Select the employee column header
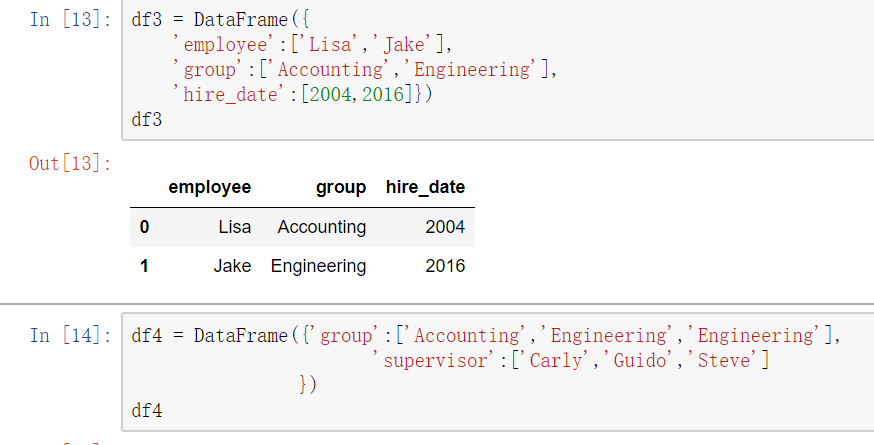Image resolution: width=874 pixels, height=445 pixels. (x=209, y=187)
